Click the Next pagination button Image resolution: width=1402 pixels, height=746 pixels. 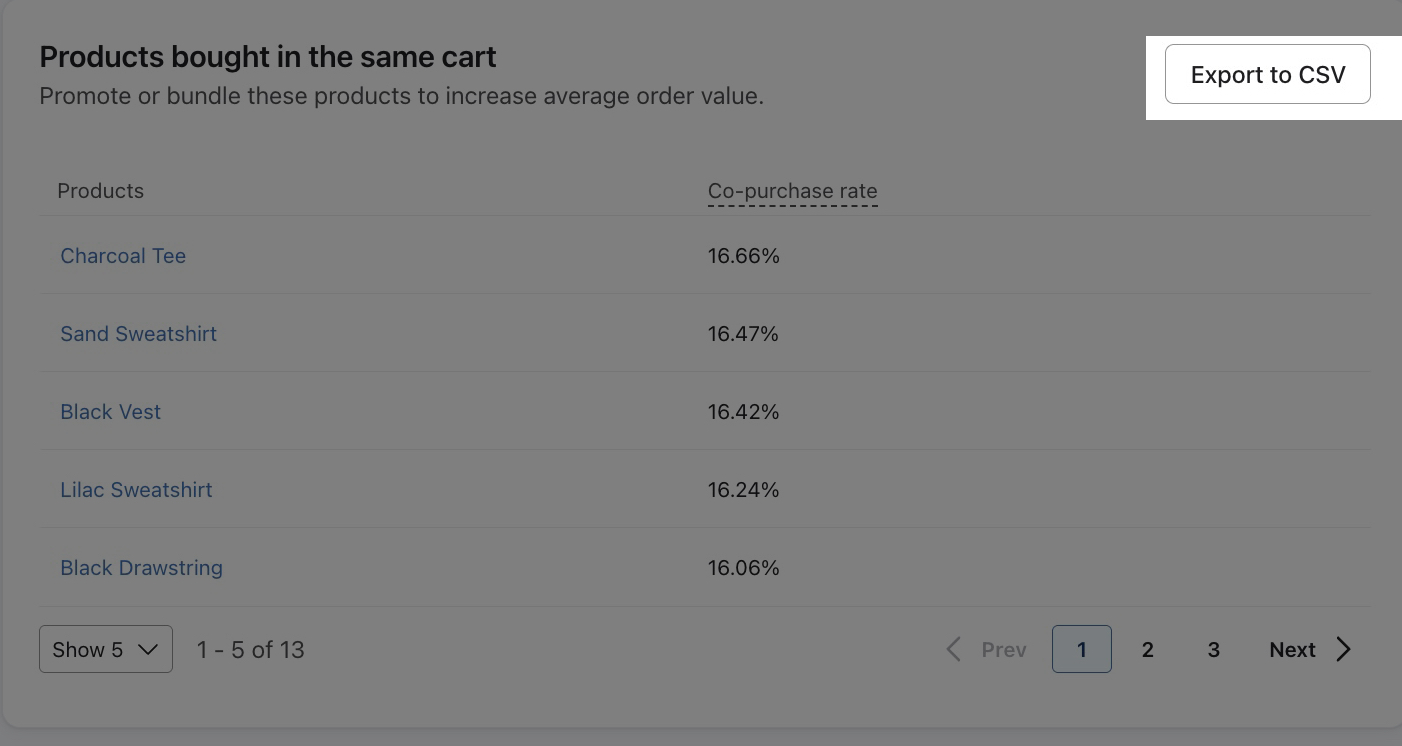click(1292, 650)
